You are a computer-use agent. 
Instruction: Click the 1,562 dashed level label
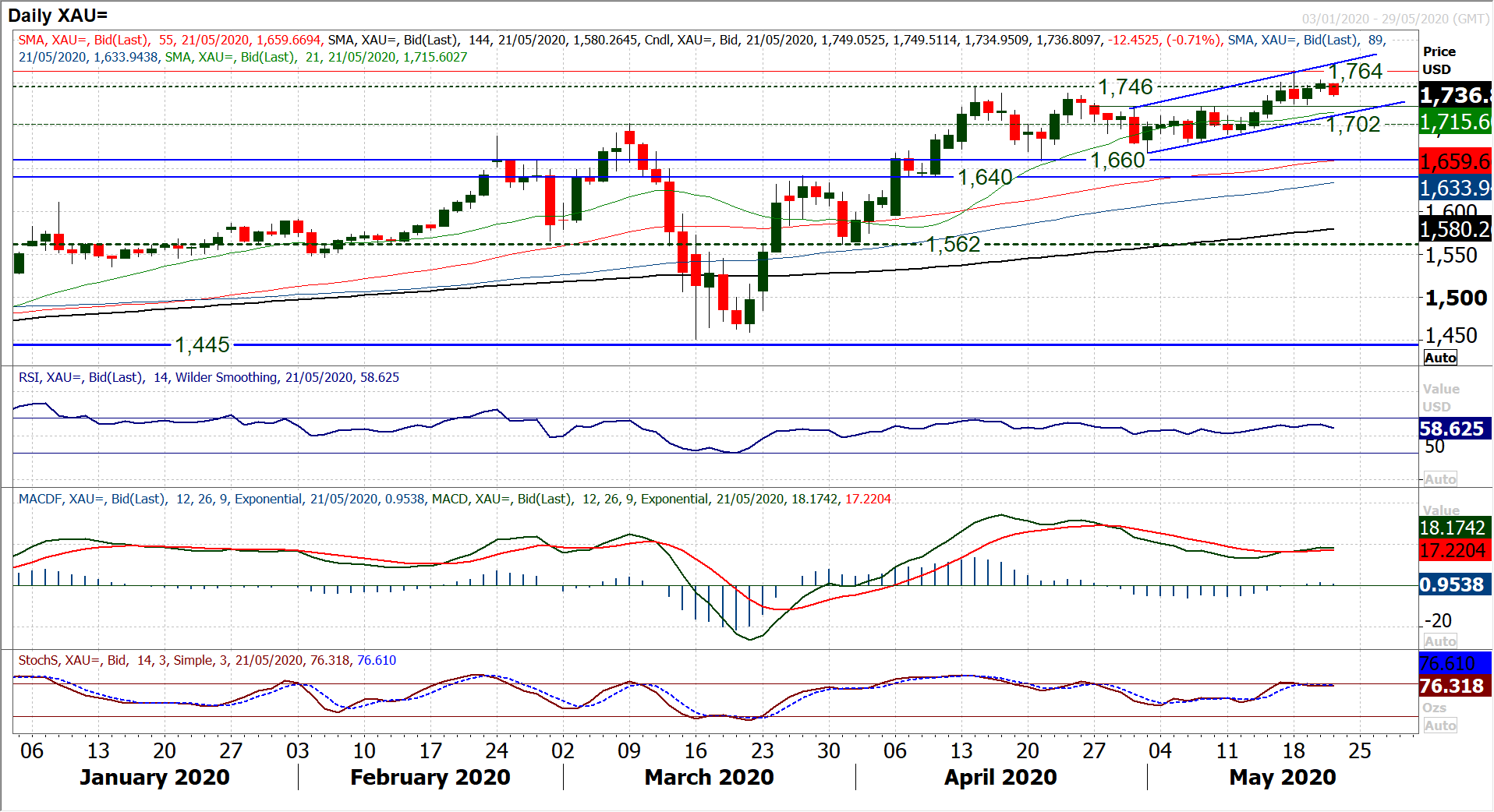953,244
